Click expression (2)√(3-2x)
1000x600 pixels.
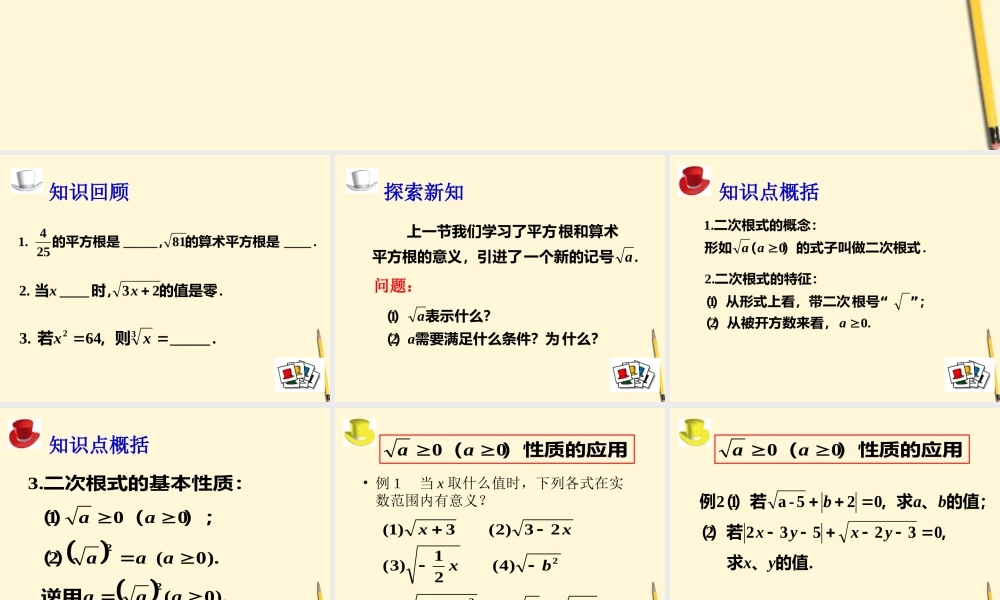pos(531,529)
